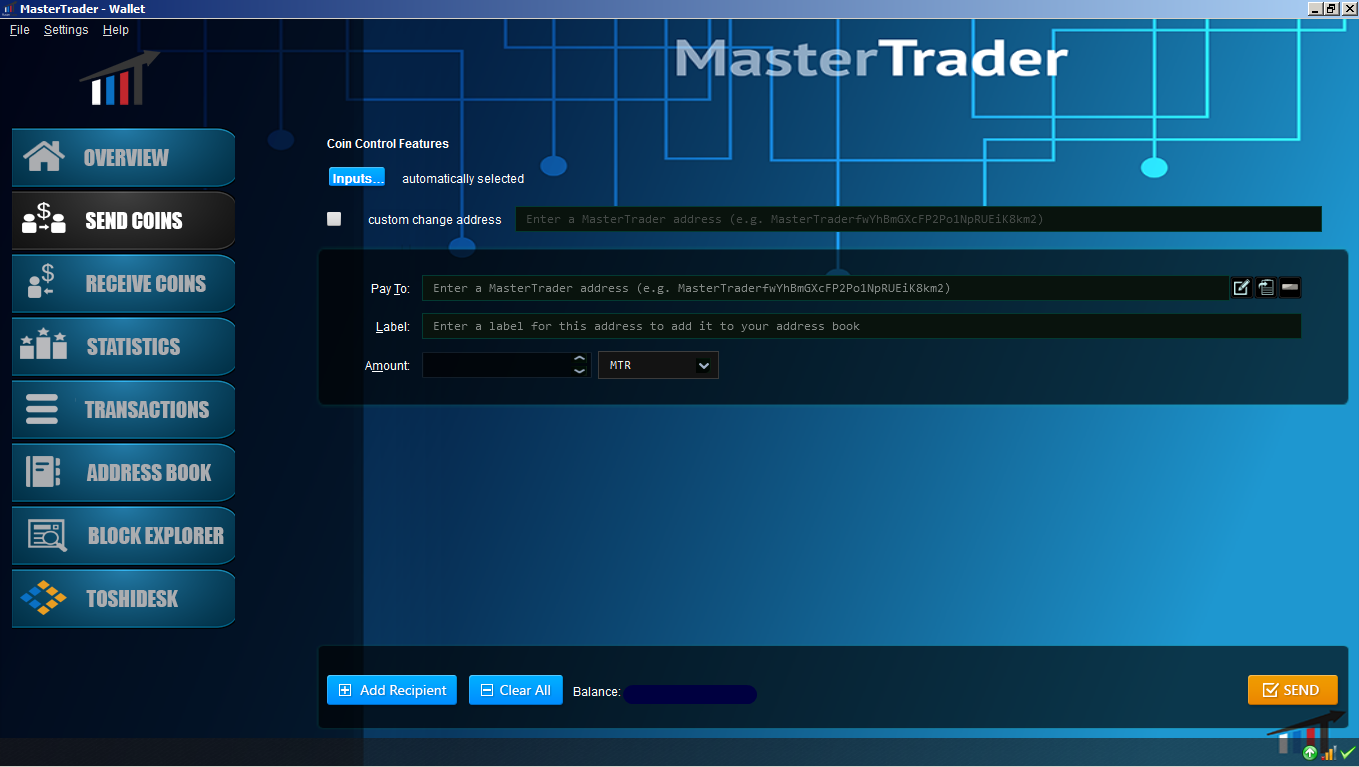1359x767 pixels.
Task: Click the 'Coin Control Features' heading
Action: (388, 144)
